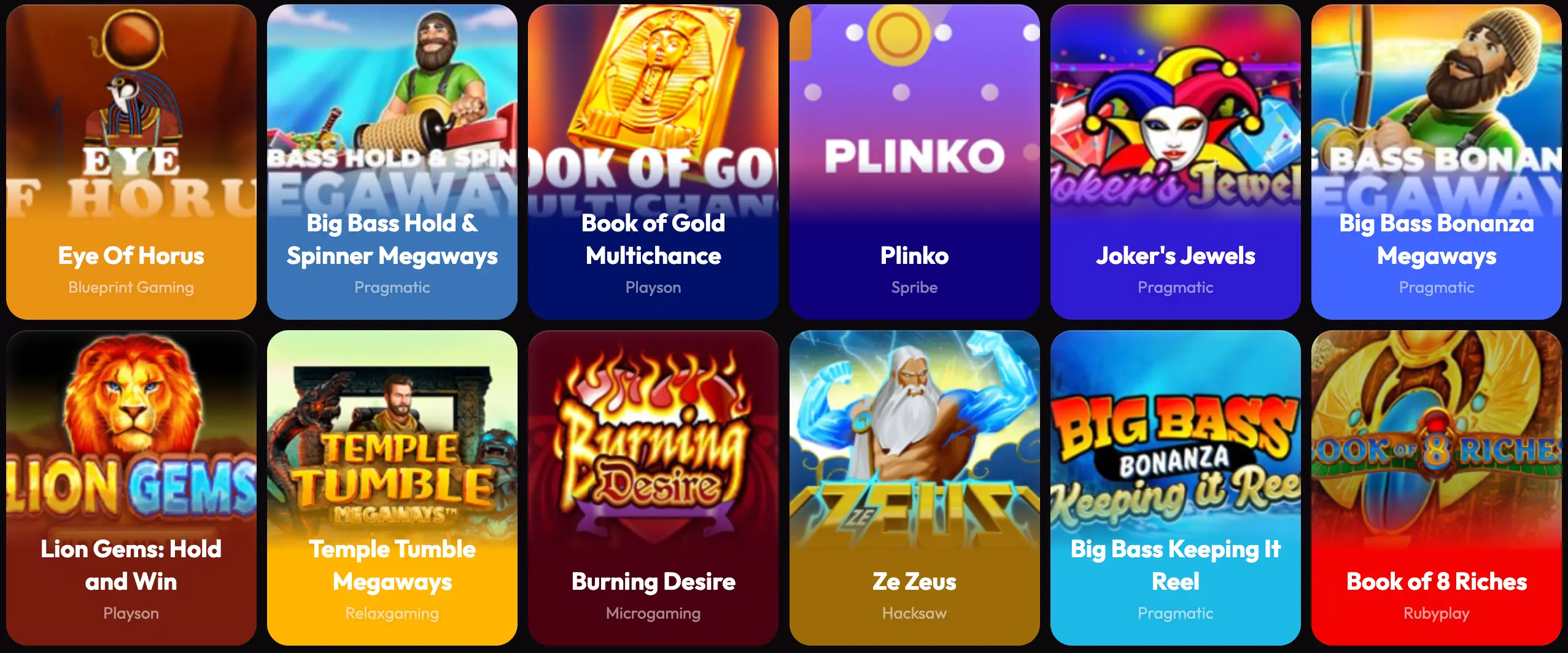Click the Joker's Jewels game thumbnail
The width and height of the screenshot is (1568, 653).
point(1175,161)
